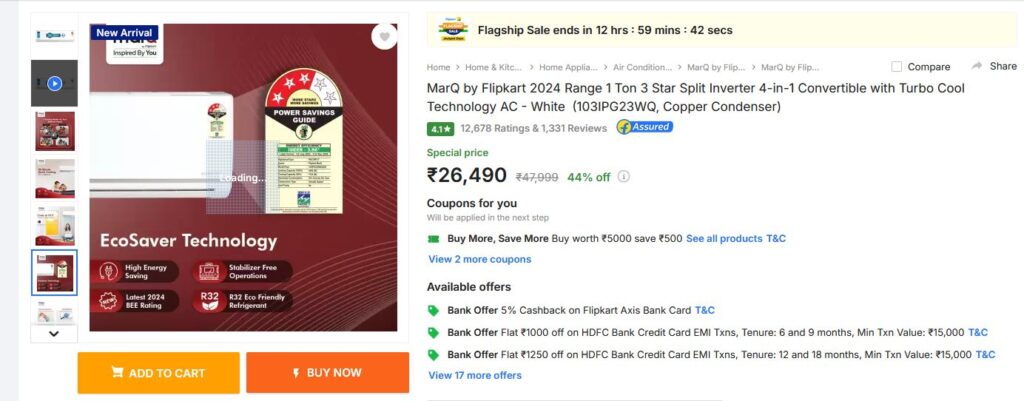
Task: Expand View 17 more offers
Action: coord(474,376)
